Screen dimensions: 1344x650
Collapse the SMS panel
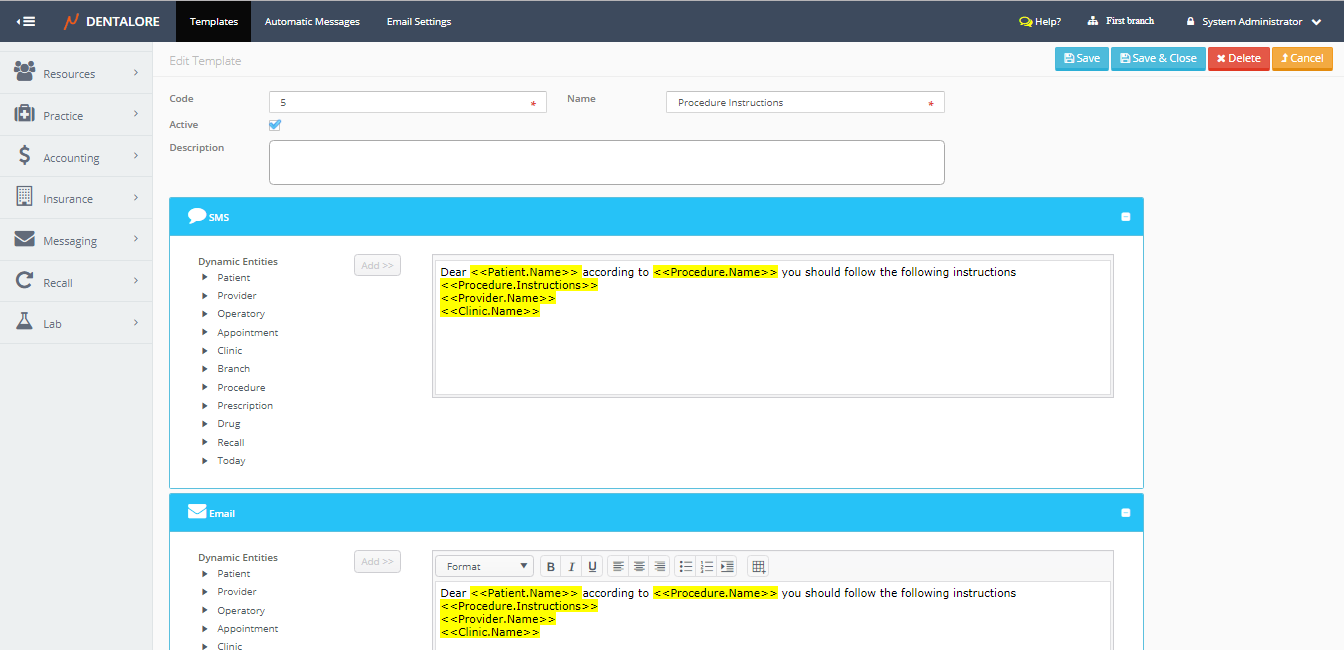(x=1125, y=217)
